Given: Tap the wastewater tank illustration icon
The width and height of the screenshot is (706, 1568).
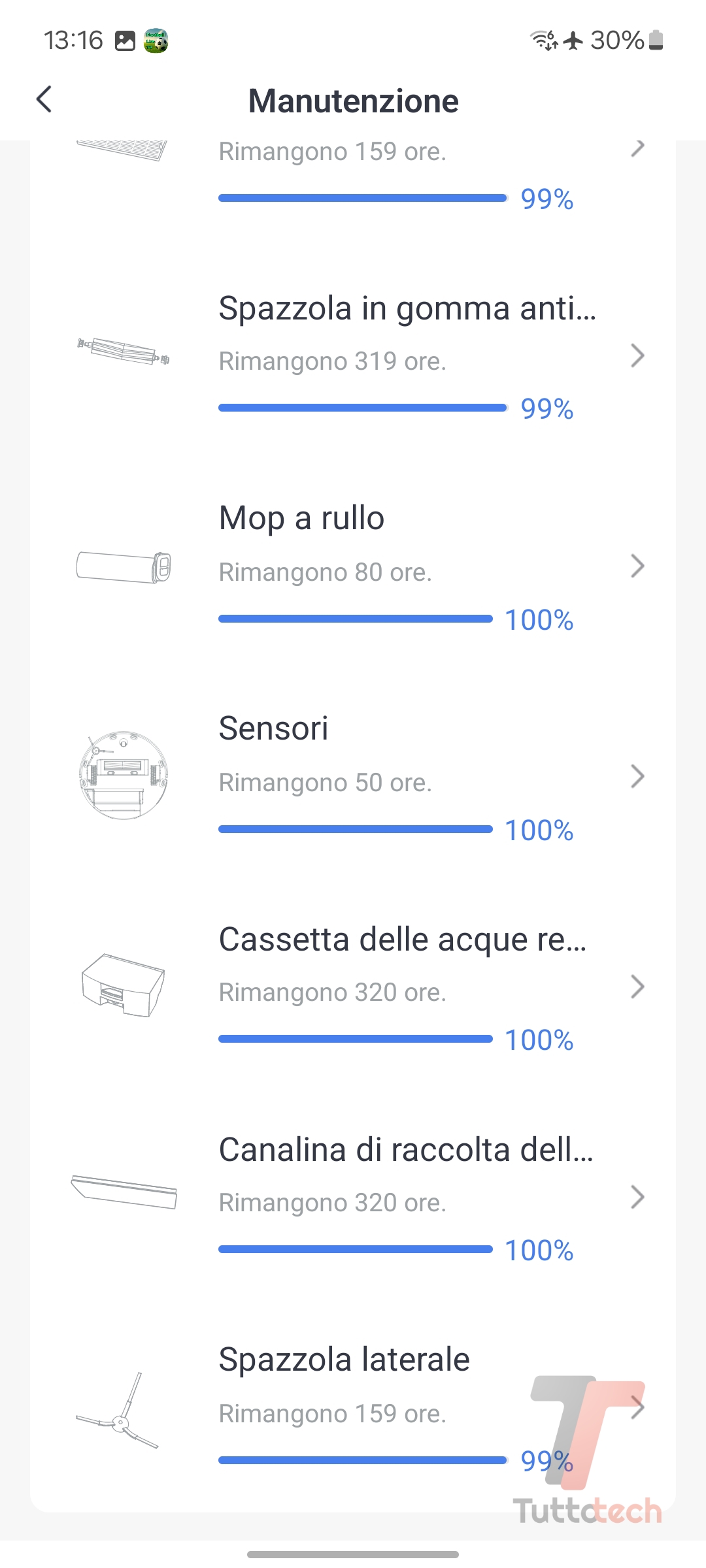Looking at the screenshot, I should tap(123, 985).
